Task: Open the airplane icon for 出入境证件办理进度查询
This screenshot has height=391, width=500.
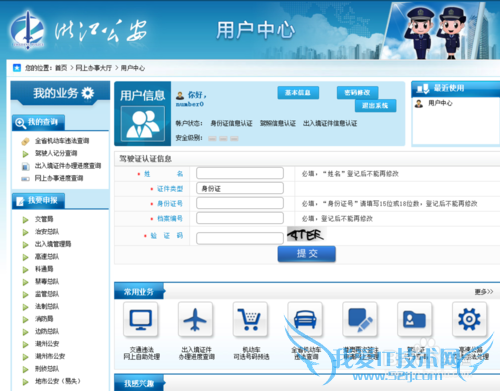Action: tap(195, 319)
